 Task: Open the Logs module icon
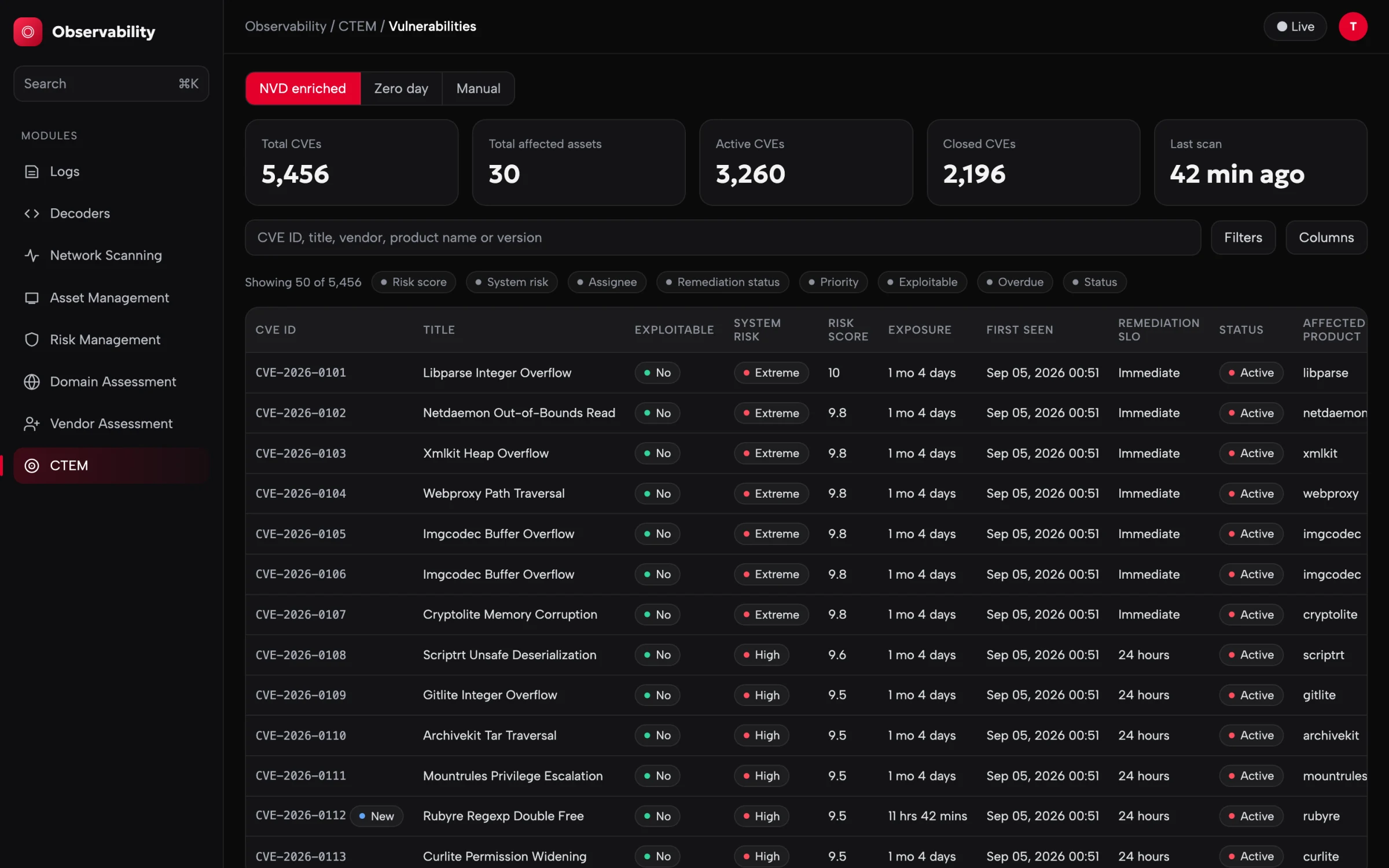tap(31, 172)
